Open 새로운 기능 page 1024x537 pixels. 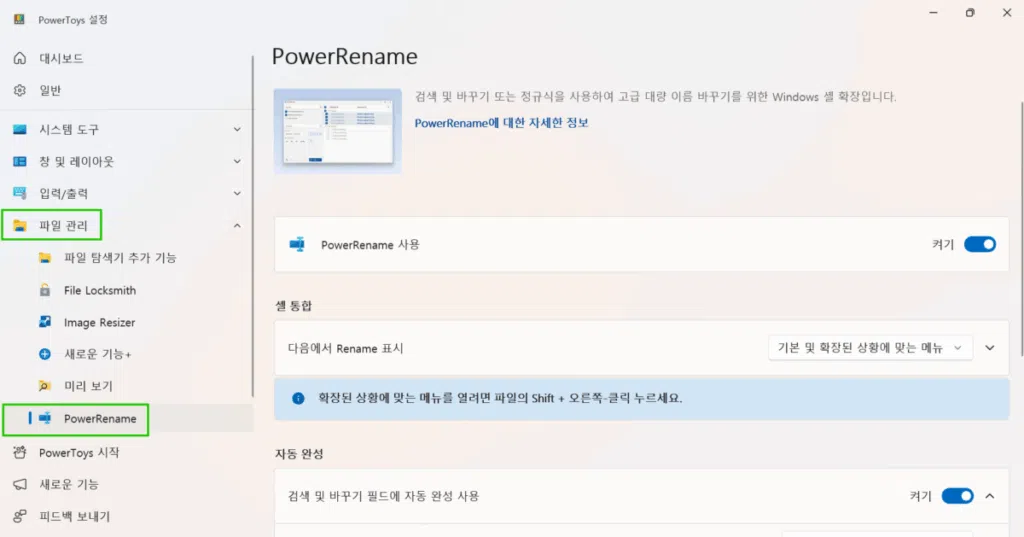(x=69, y=484)
